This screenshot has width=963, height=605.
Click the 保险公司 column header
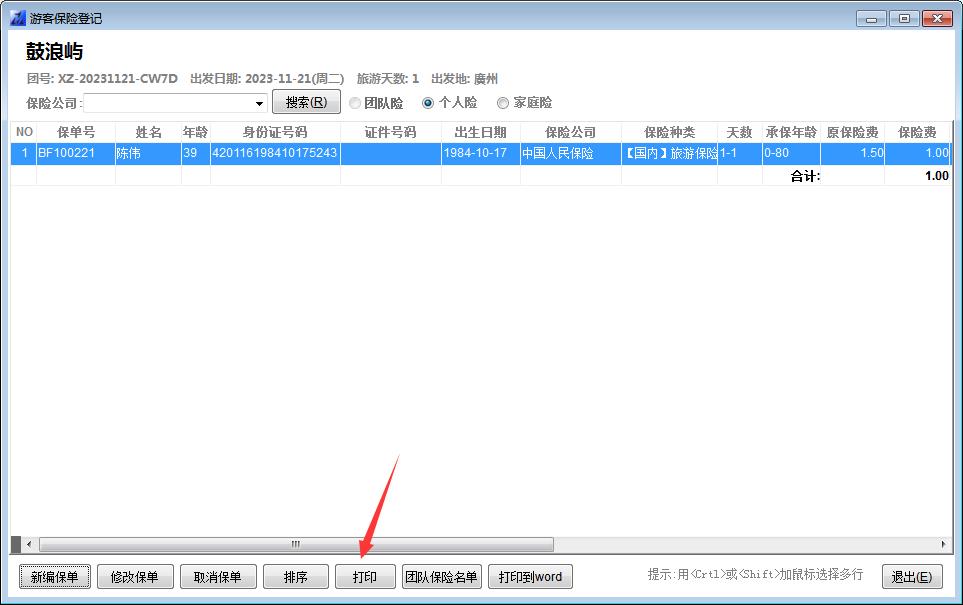(x=570, y=132)
